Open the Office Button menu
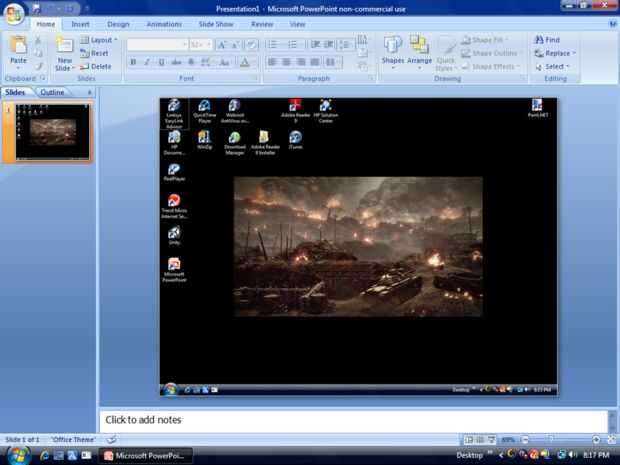620x465 pixels. (14, 13)
